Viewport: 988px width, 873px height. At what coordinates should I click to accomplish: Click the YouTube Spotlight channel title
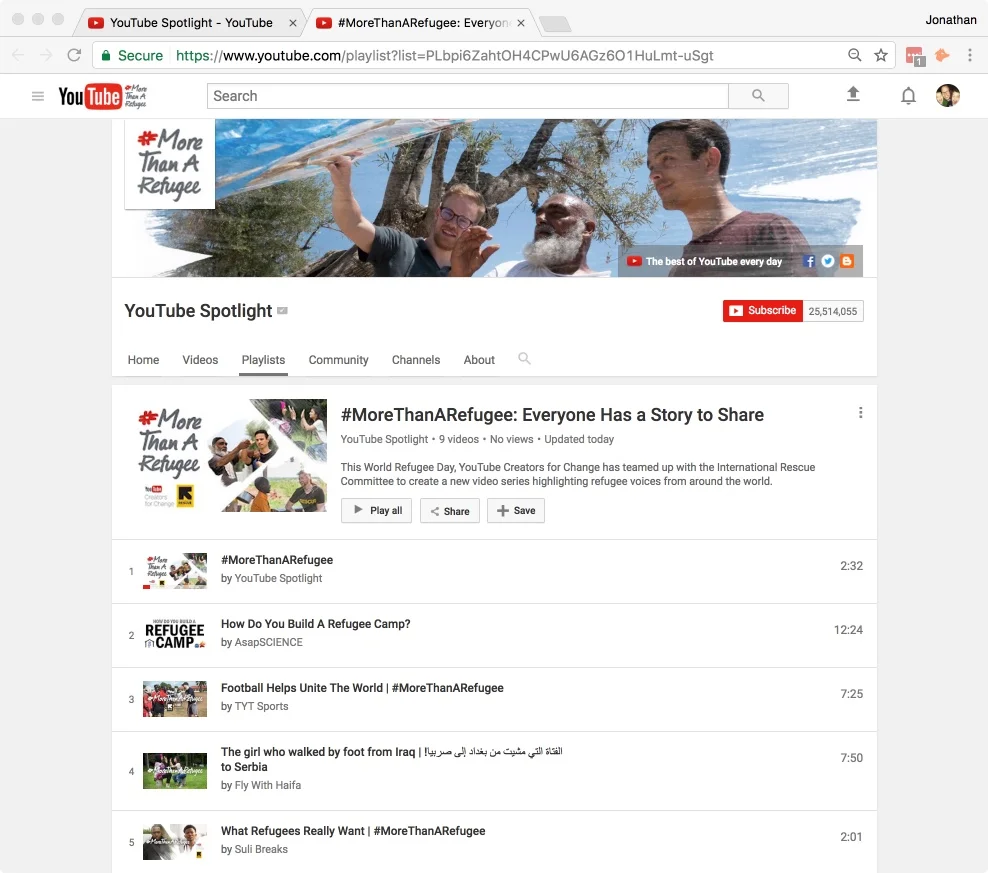(x=198, y=311)
